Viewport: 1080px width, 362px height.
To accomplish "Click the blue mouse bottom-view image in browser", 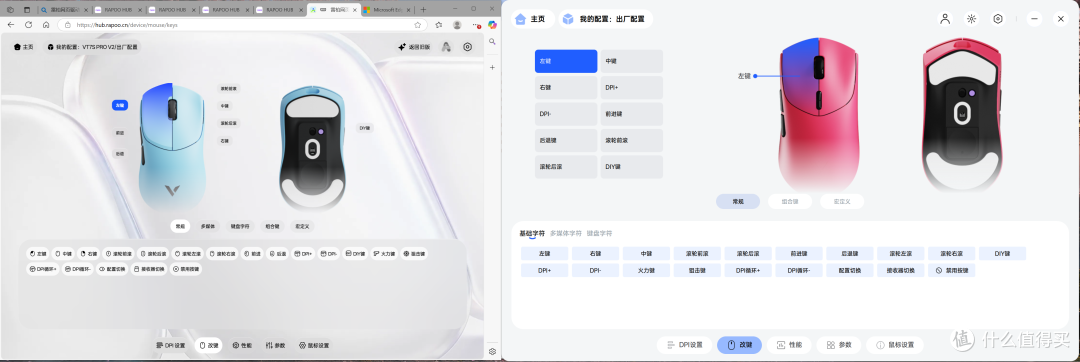I will pos(312,148).
